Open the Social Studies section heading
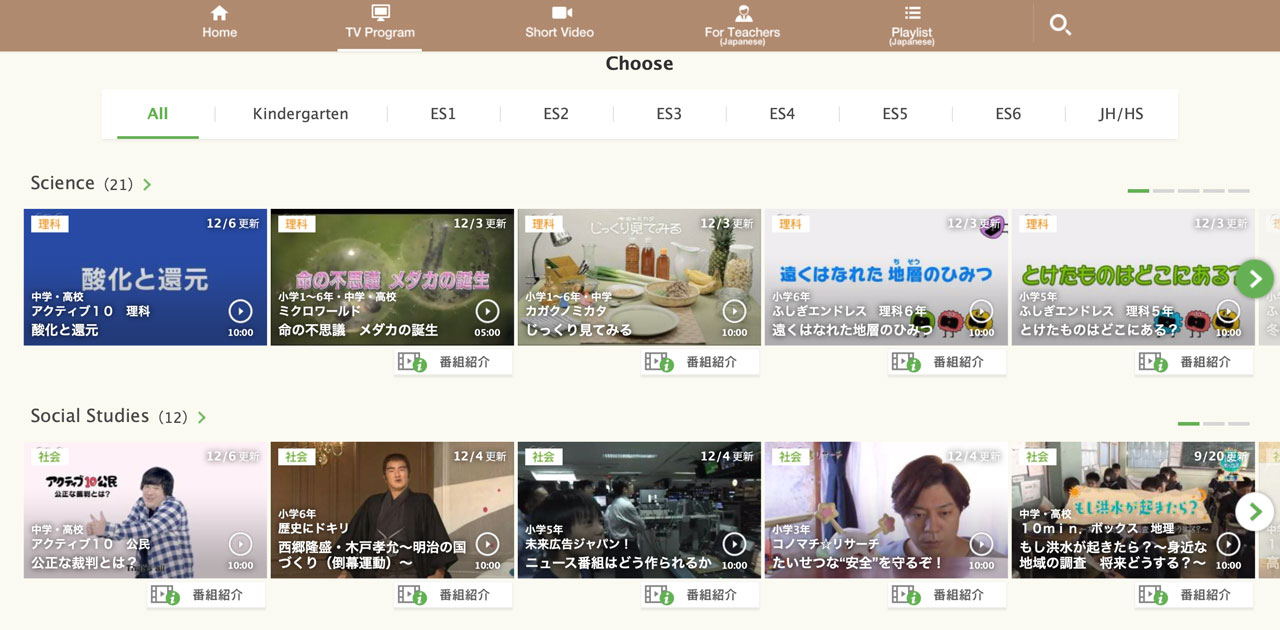The width and height of the screenshot is (1280, 630). point(89,416)
